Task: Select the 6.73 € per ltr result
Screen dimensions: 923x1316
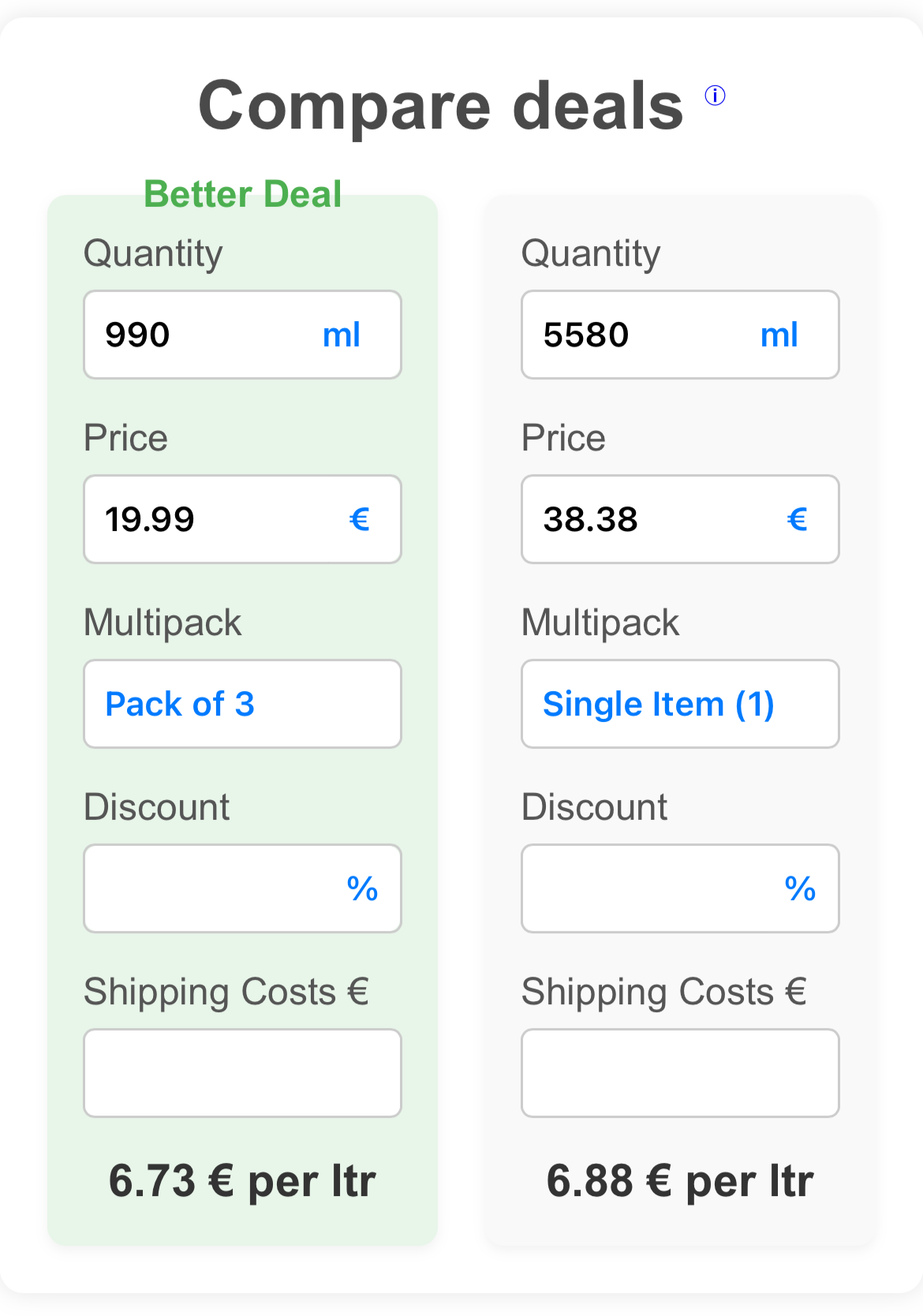Action: pos(242,1181)
